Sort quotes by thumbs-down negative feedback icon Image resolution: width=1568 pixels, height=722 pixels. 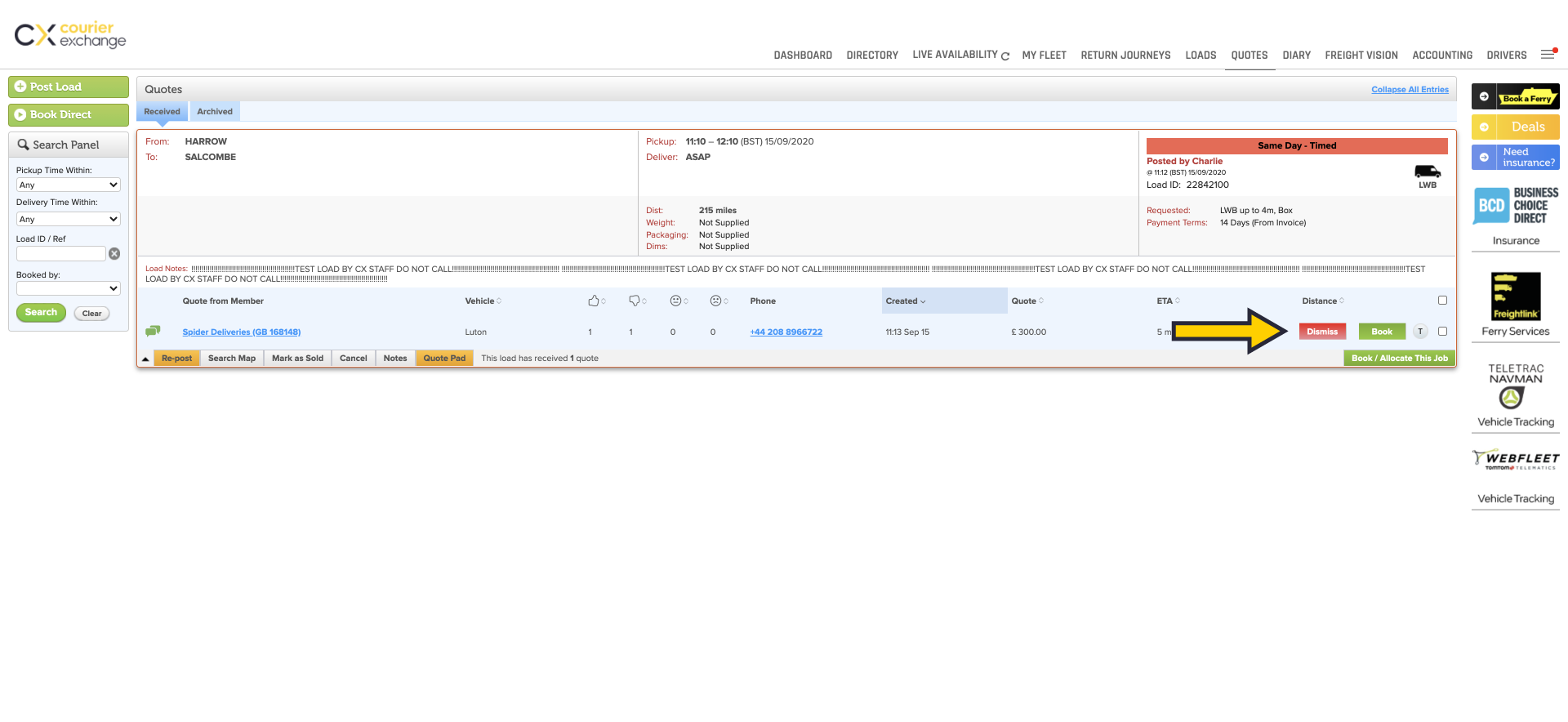(635, 301)
